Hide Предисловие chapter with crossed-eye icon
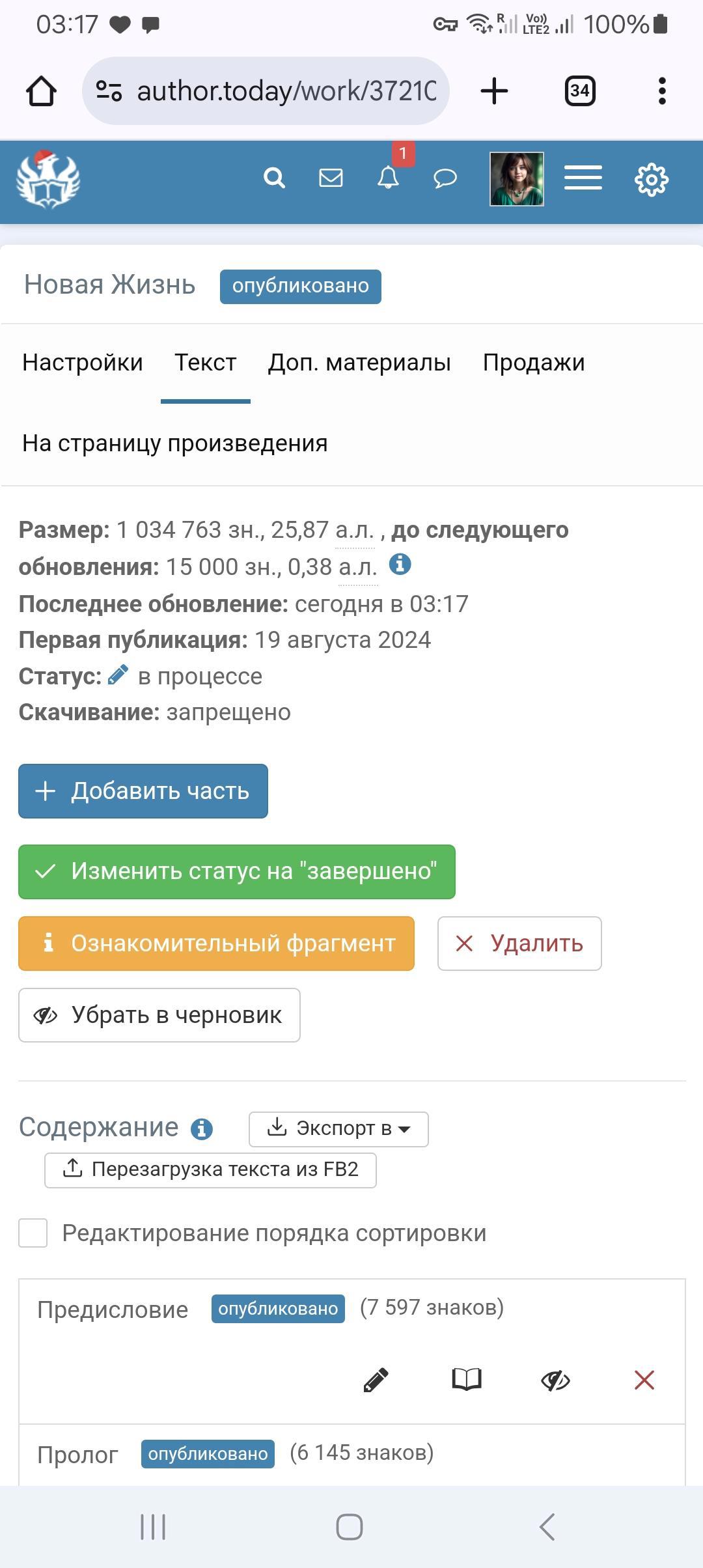The width and height of the screenshot is (703, 1568). (555, 1380)
